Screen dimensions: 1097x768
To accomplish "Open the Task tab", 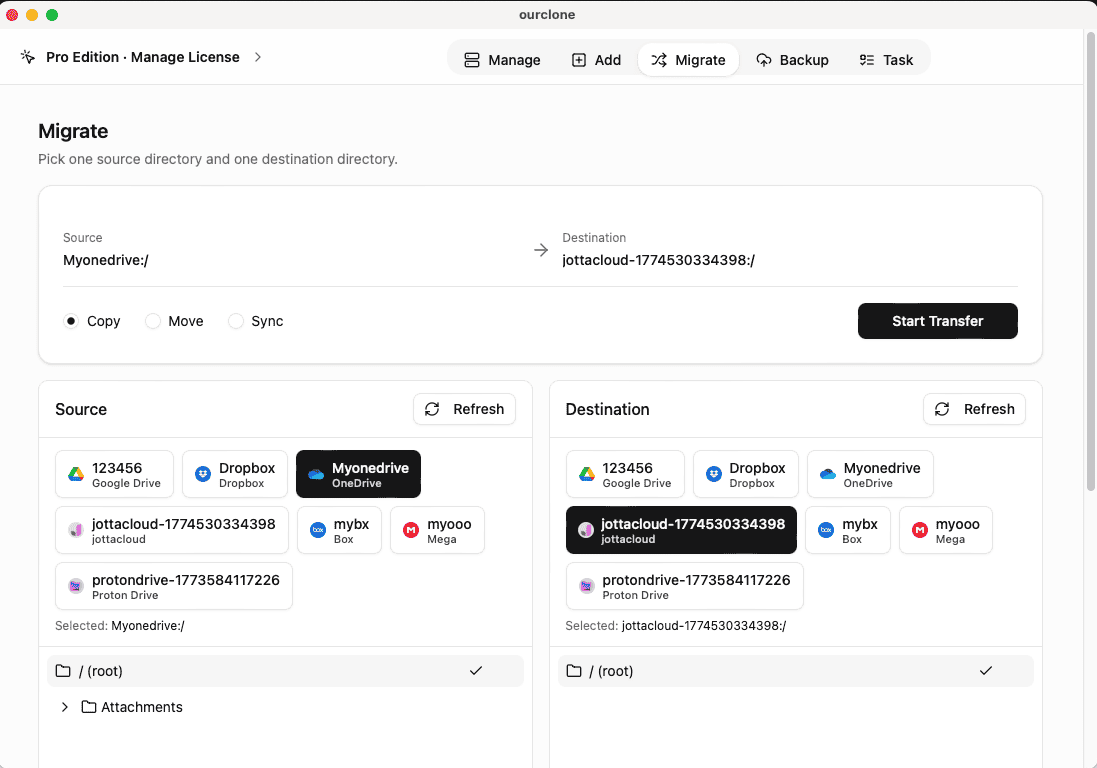I will point(886,59).
